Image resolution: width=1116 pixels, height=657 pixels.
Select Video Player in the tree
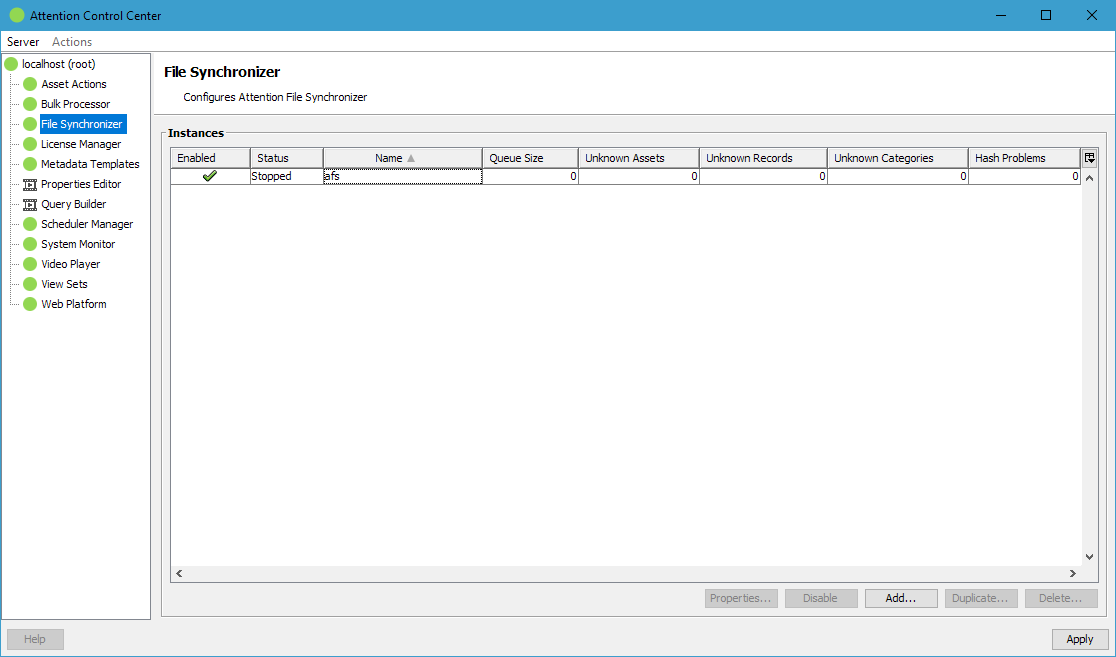point(70,263)
